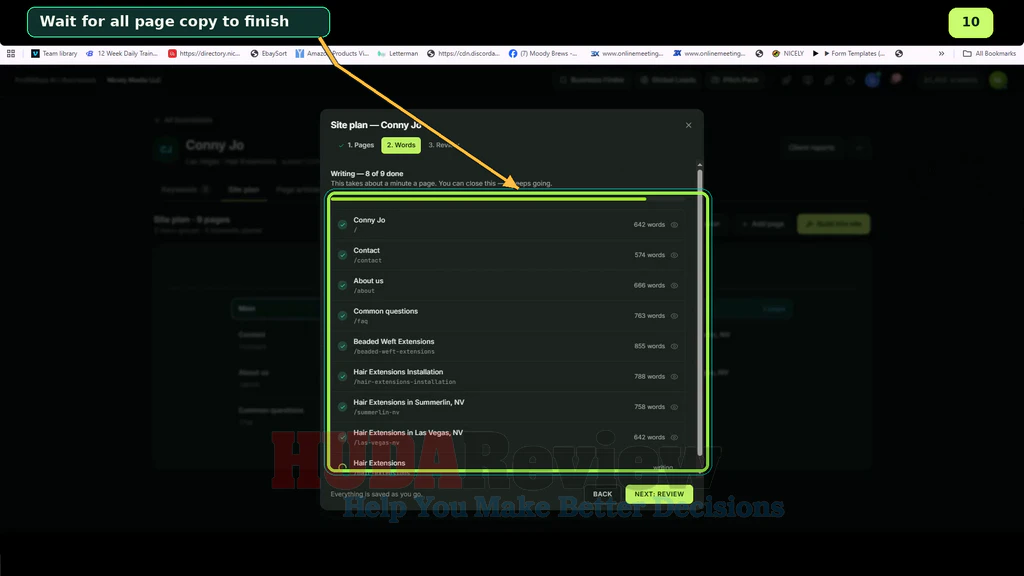Show preview of About us page
Viewport: 1024px width, 576px height.
[x=675, y=285]
